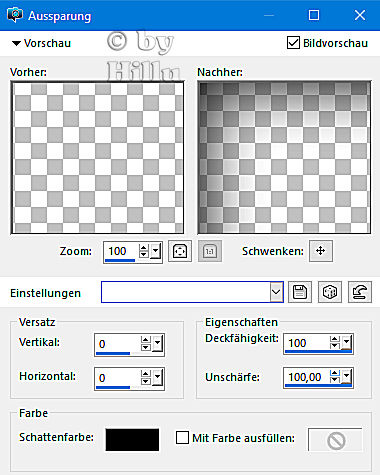Image resolution: width=380 pixels, height=475 pixels.
Task: Click the reset to default icon
Action: click(360, 292)
